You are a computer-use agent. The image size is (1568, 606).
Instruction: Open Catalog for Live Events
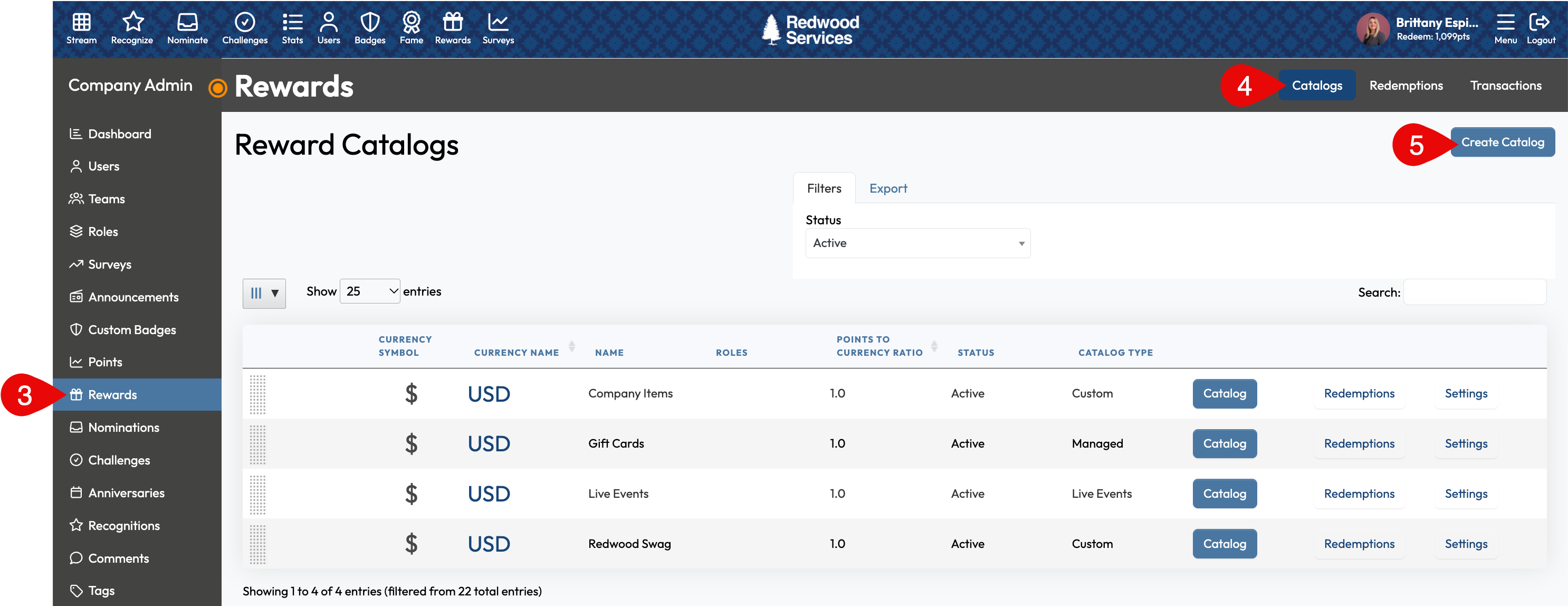(1224, 494)
